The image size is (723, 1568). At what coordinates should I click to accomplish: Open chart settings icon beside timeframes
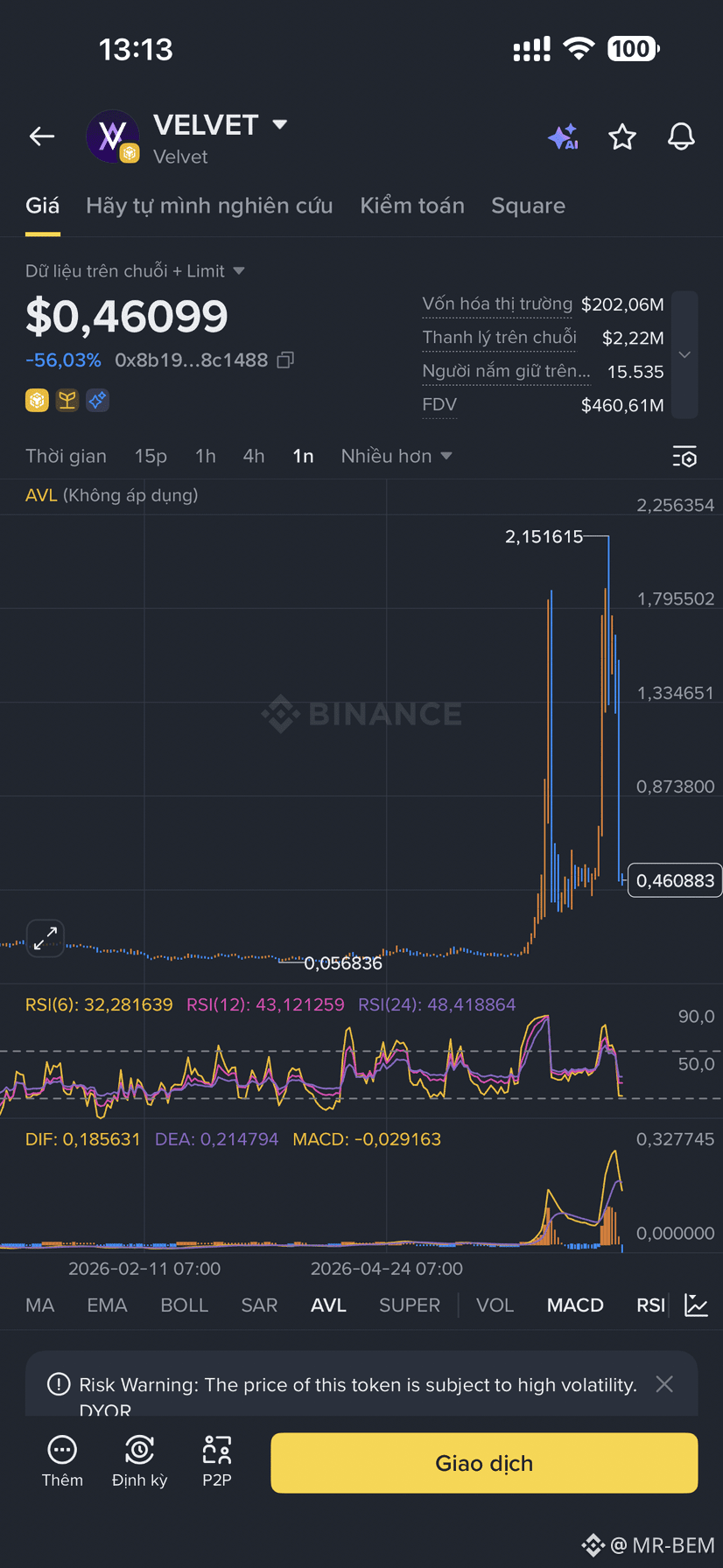pyautogui.click(x=684, y=457)
